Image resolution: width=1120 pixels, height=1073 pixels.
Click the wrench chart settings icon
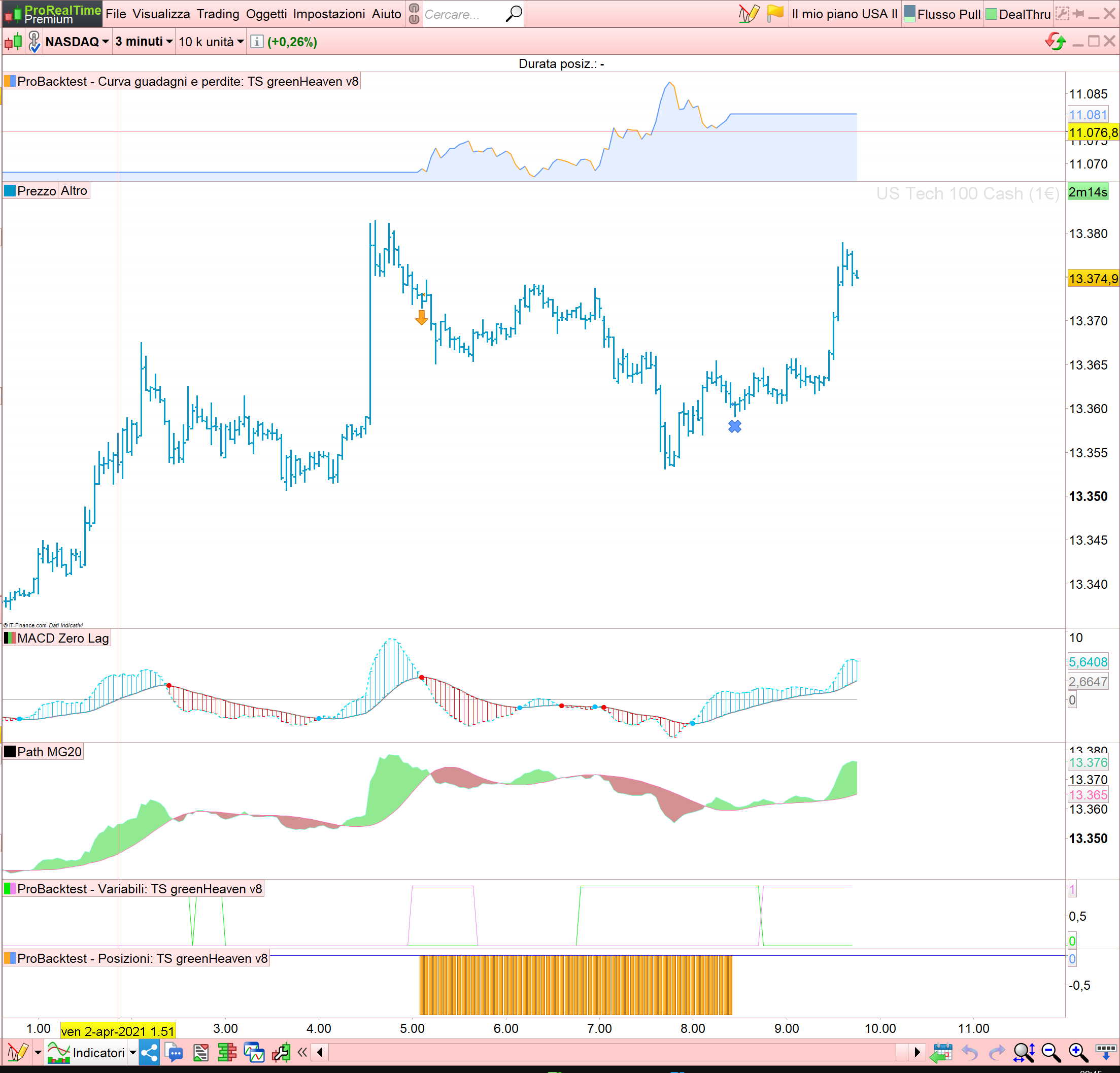pos(281,1052)
